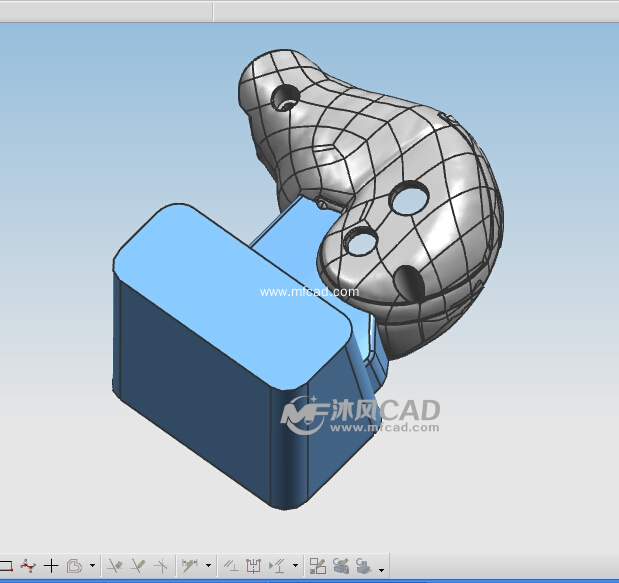Open dropdown next to offset curve tool
The height and width of the screenshot is (583, 619).
92,566
